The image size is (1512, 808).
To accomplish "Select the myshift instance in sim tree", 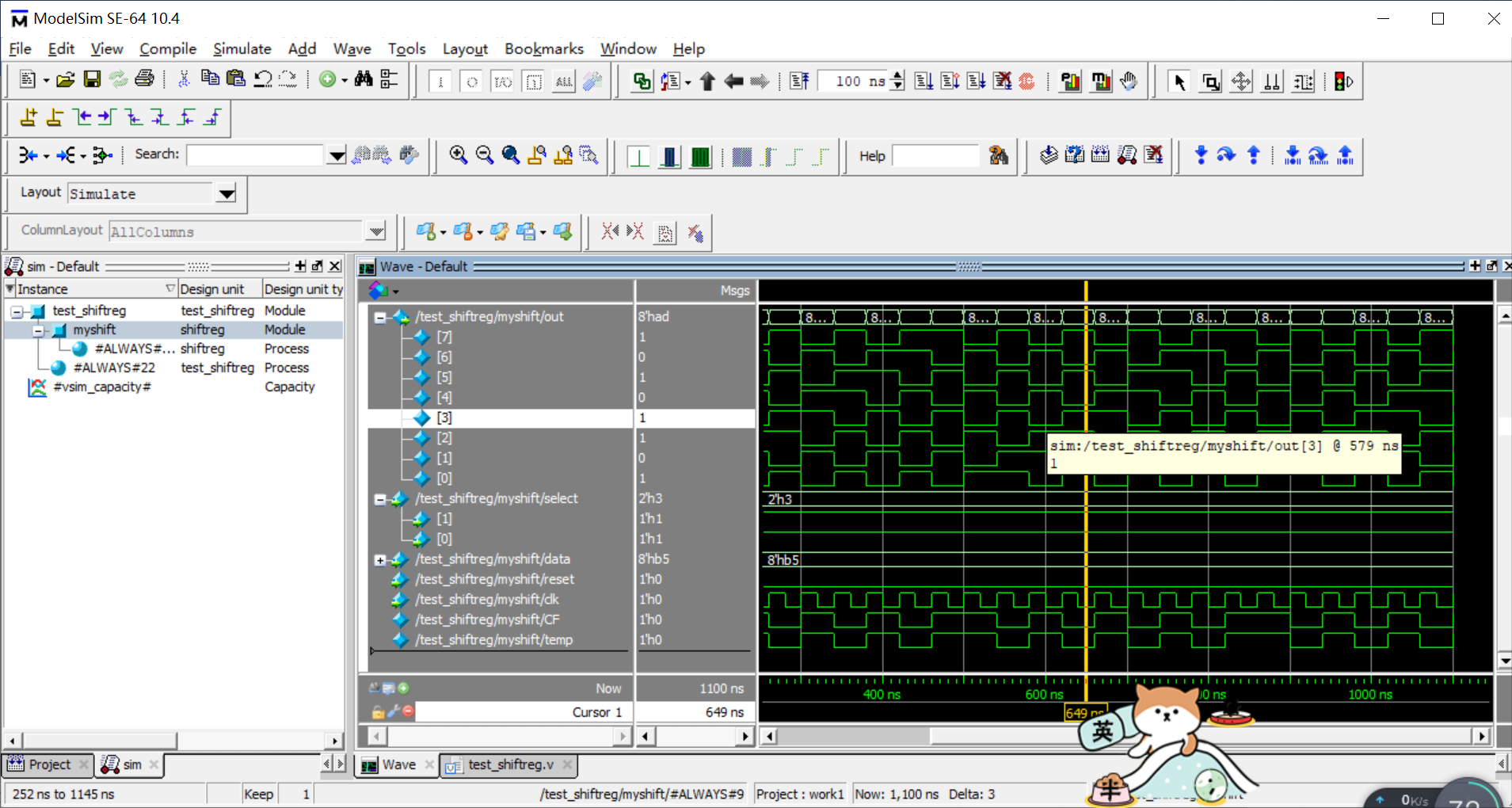I will pos(94,330).
